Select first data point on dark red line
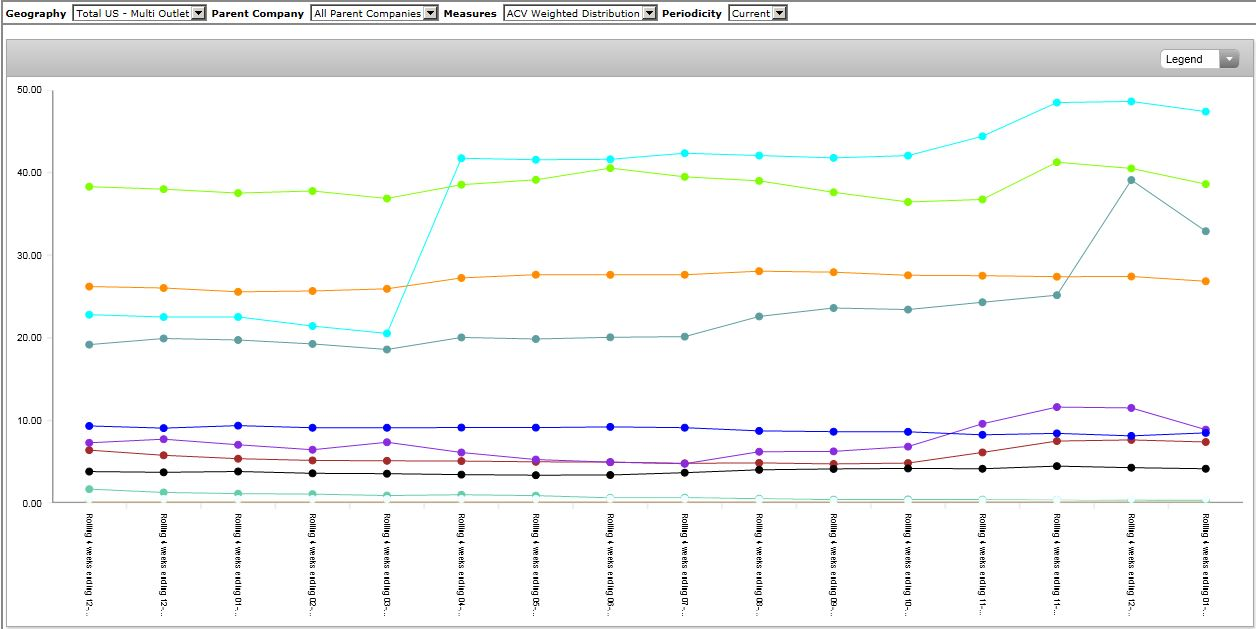1256x629 pixels. coord(89,450)
